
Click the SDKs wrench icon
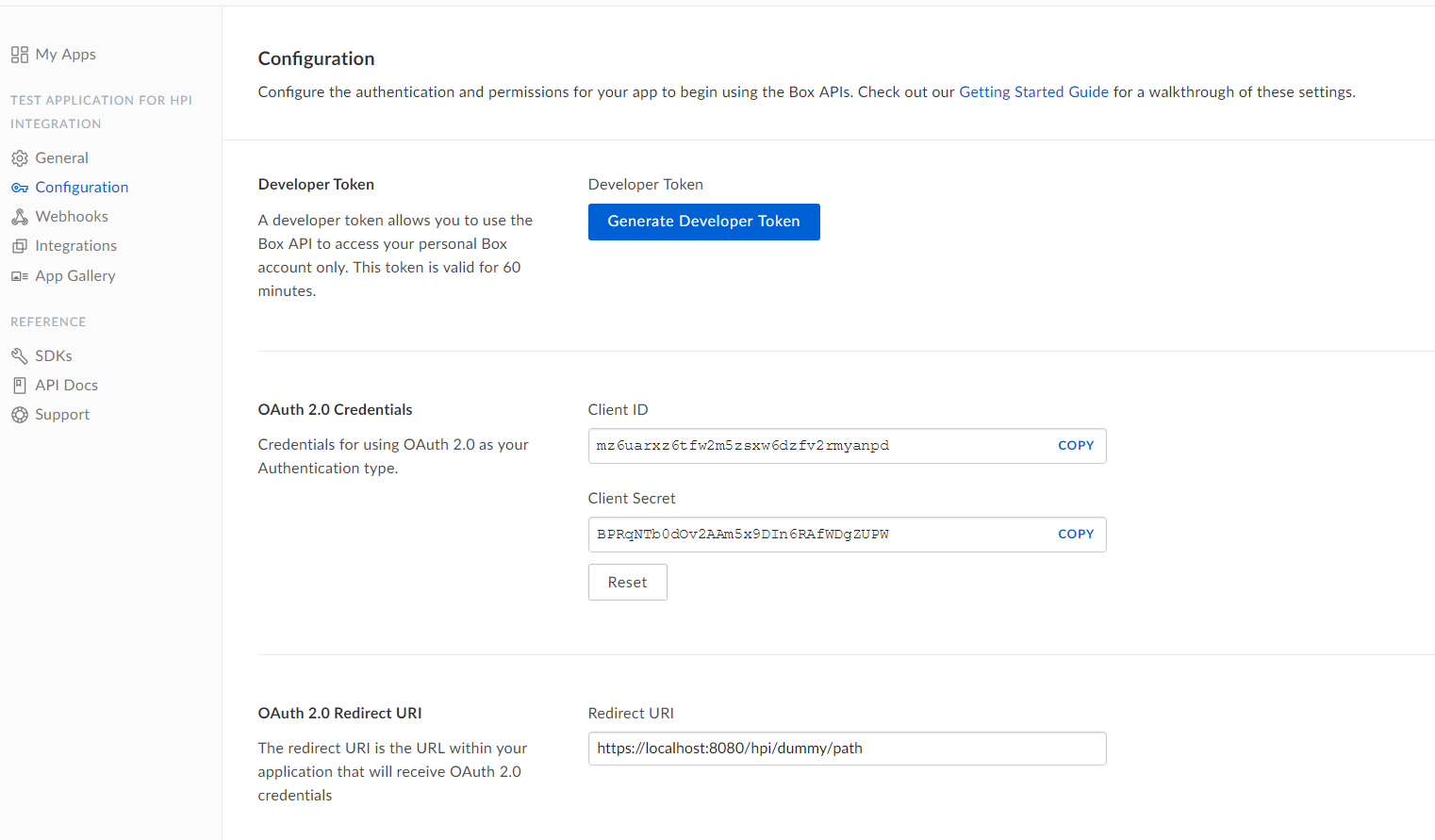(19, 355)
